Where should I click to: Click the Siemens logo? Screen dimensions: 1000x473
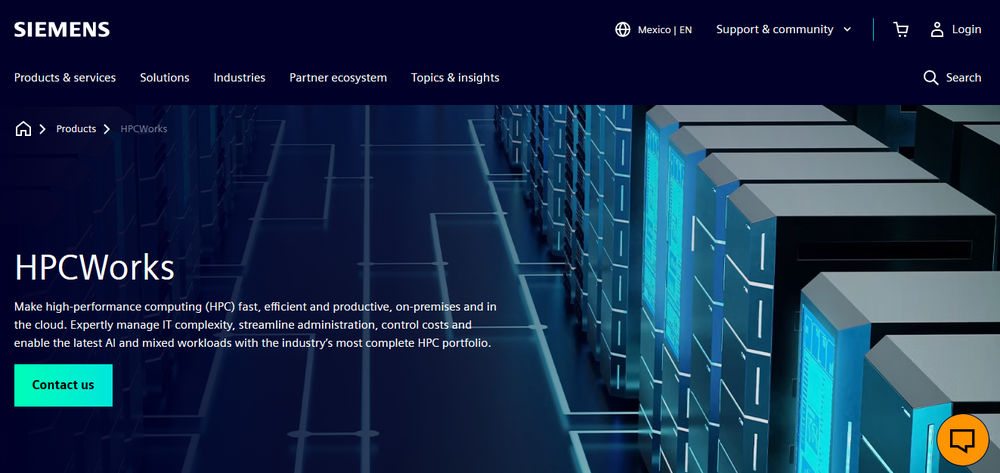point(62,29)
